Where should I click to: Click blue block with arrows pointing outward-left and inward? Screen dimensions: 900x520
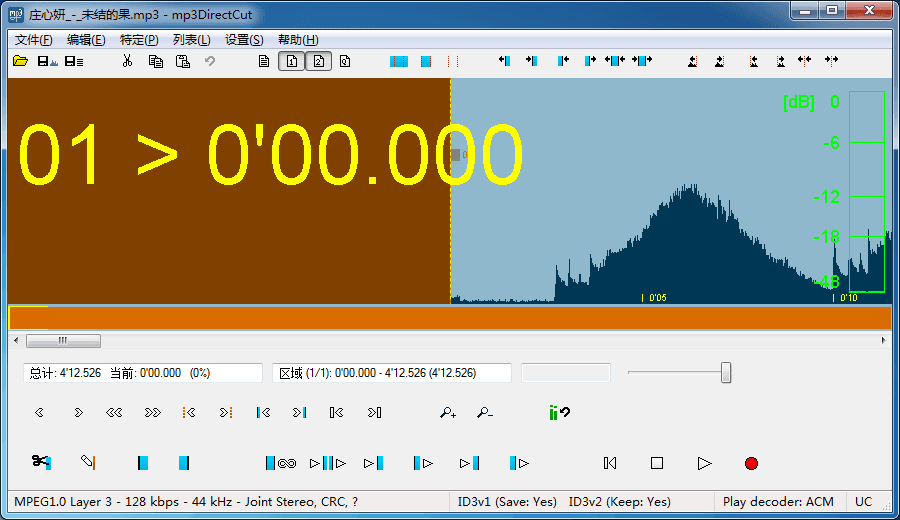click(615, 60)
